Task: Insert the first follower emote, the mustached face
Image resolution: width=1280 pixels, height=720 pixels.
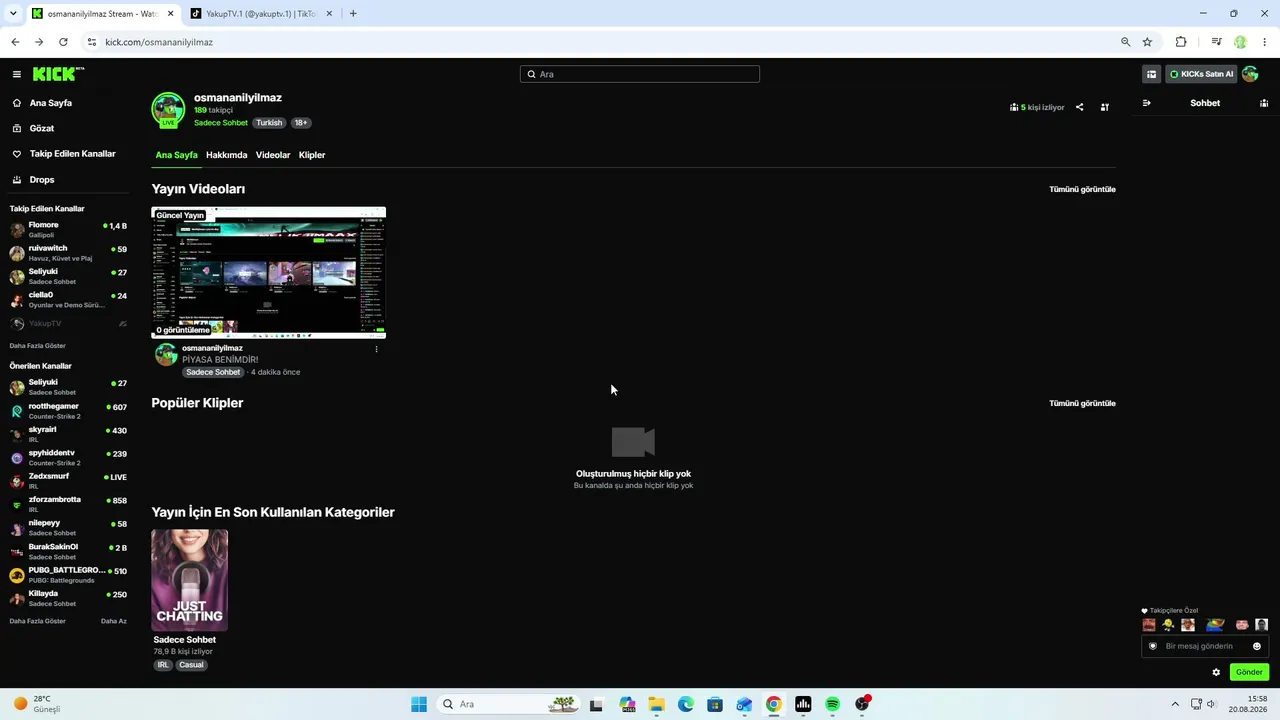Action: coord(1149,625)
